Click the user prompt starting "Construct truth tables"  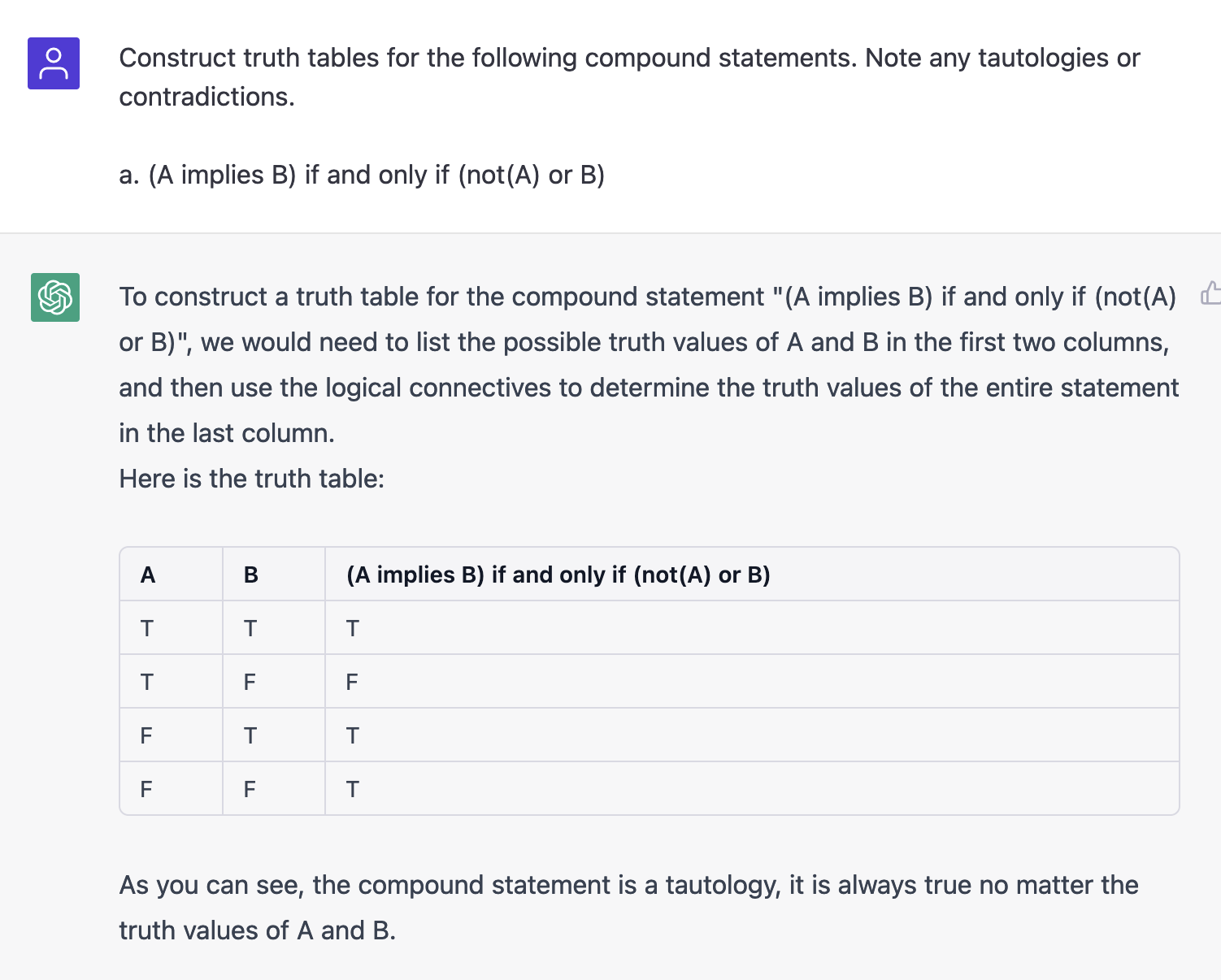(629, 77)
